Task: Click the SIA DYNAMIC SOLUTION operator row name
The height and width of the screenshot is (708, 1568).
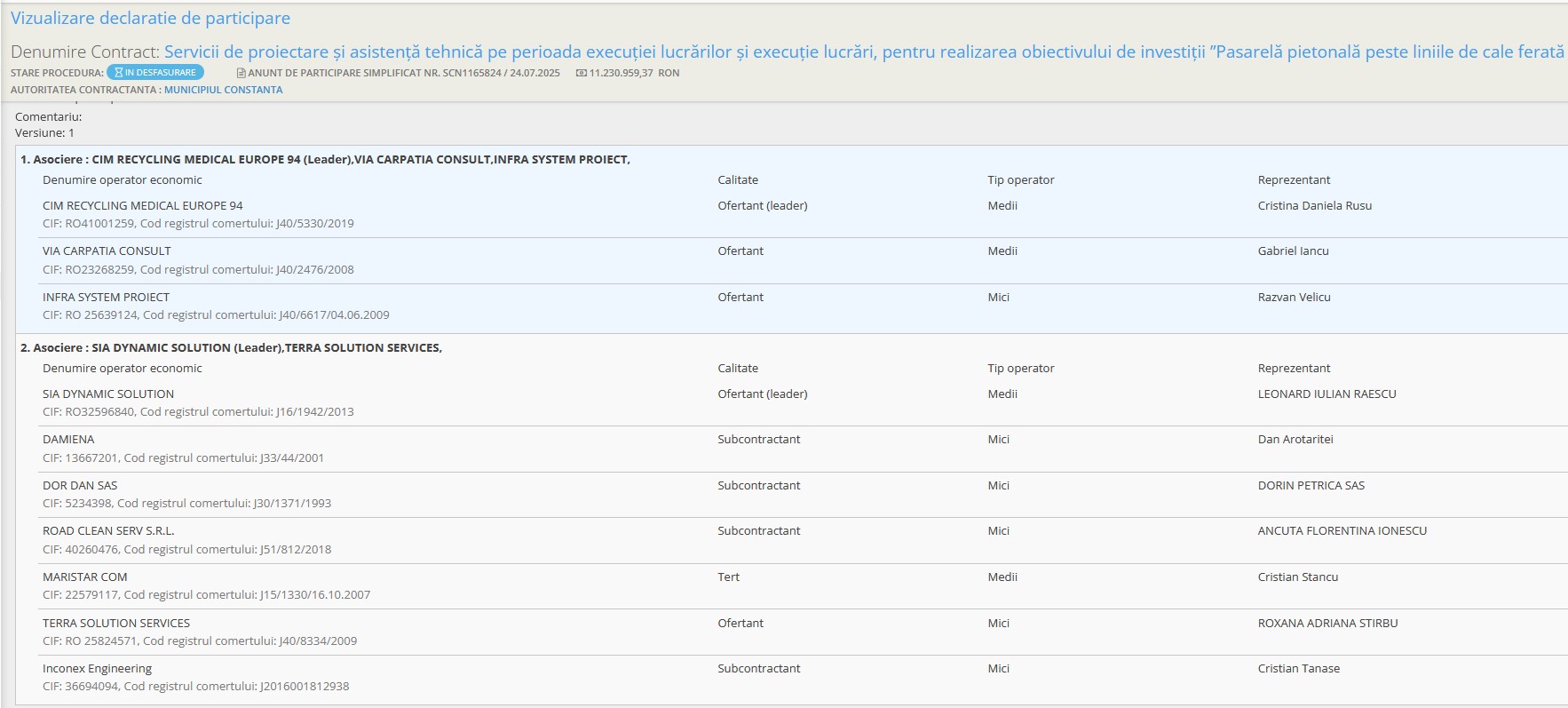Action: click(108, 394)
